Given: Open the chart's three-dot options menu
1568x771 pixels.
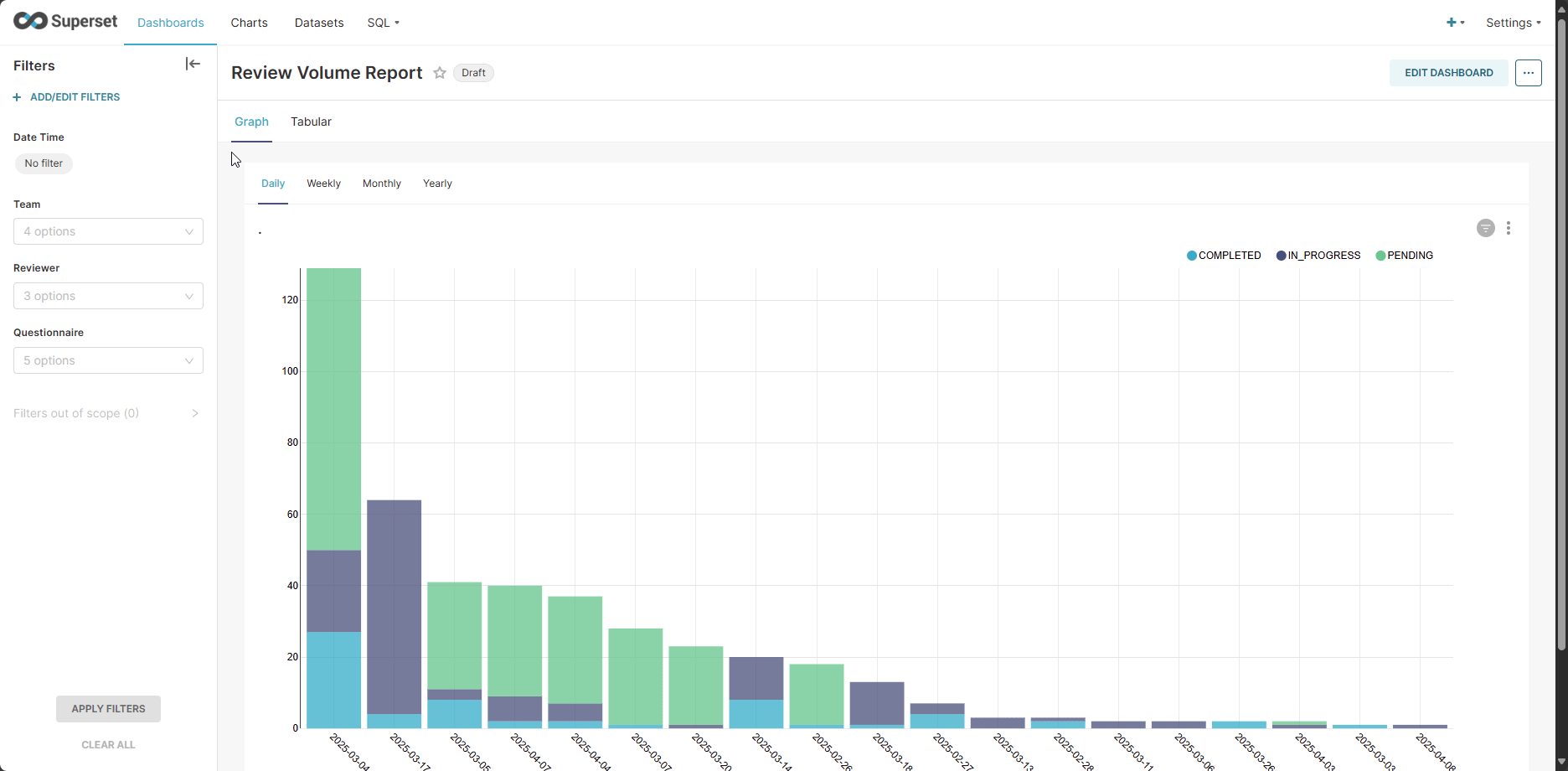Looking at the screenshot, I should 1509,227.
